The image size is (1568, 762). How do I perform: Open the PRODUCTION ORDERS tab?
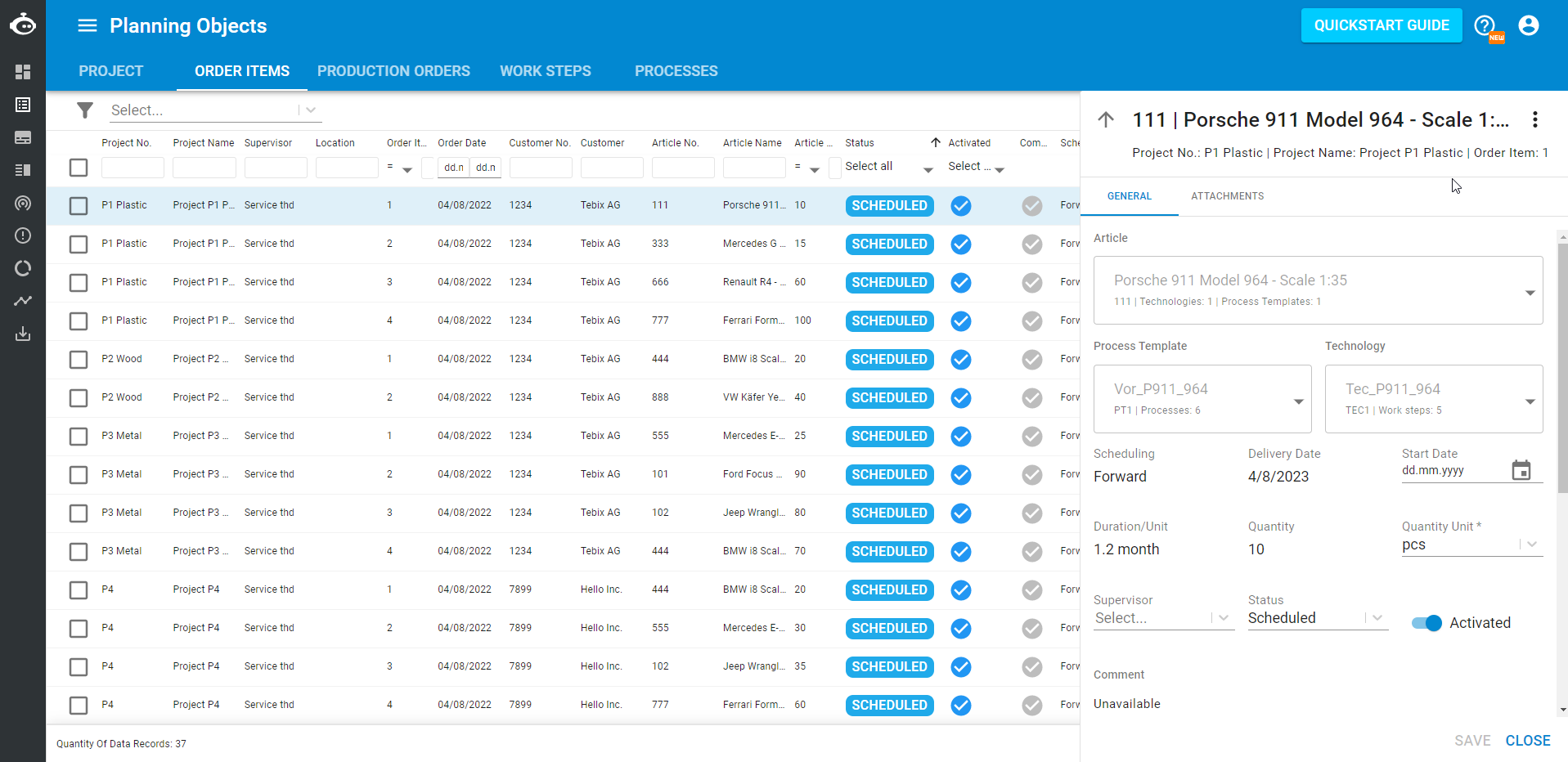393,70
